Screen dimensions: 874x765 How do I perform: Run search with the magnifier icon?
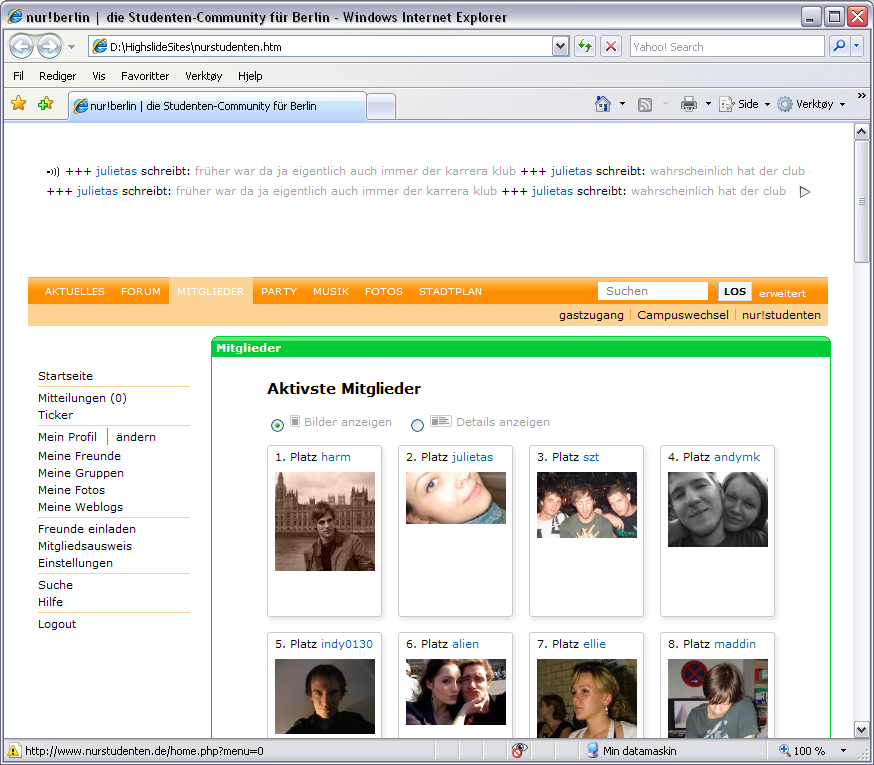(839, 46)
